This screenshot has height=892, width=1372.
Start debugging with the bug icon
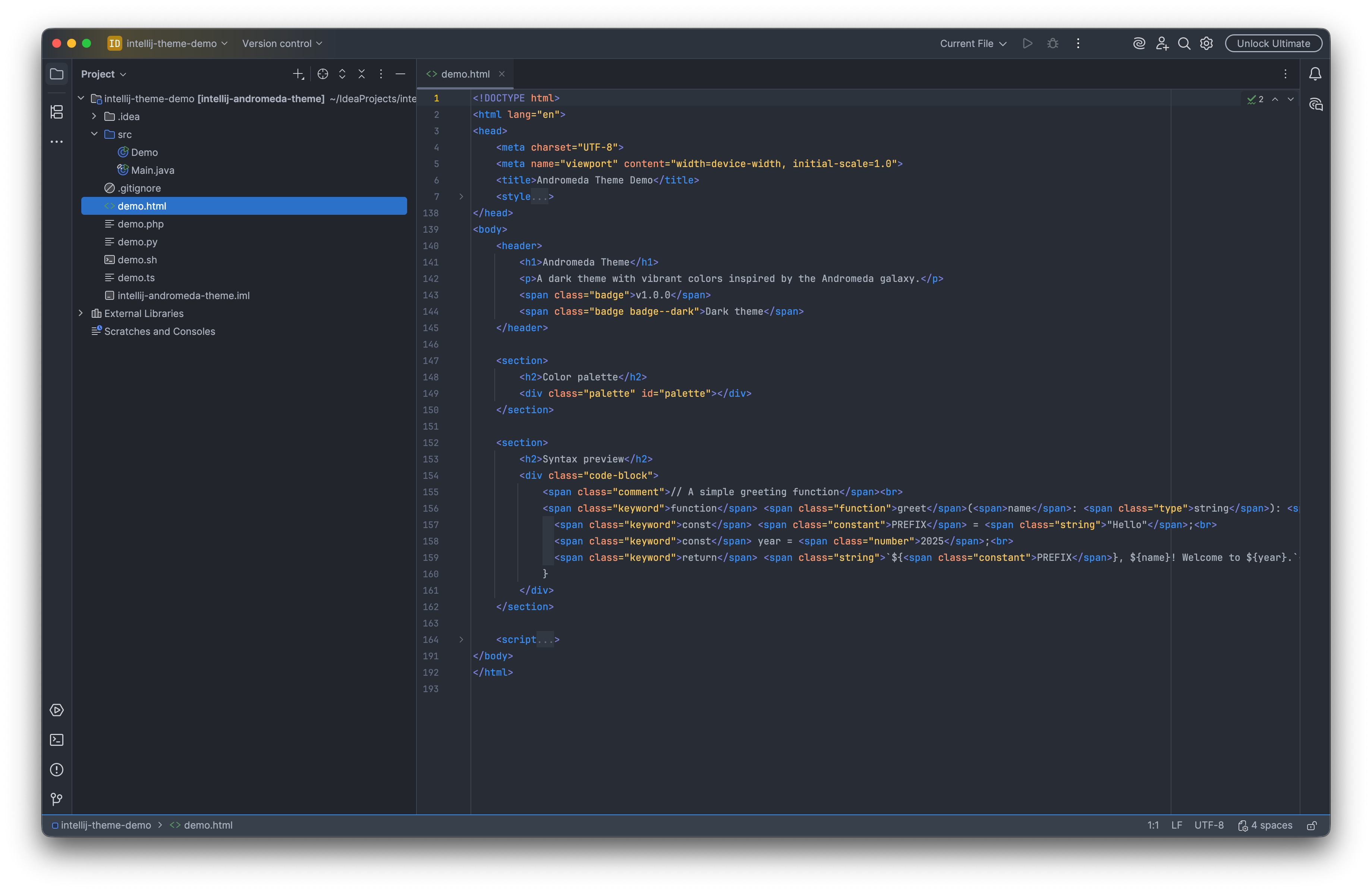[x=1053, y=43]
